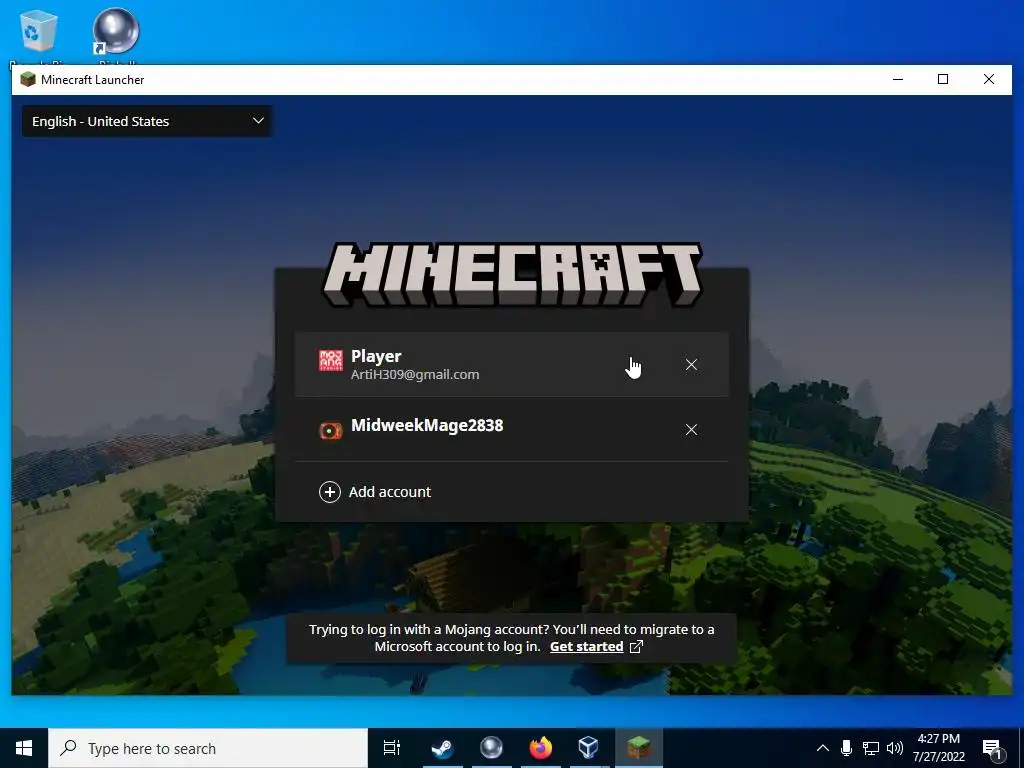Choose the MidweekMage2838 account
Screen dimensions: 1024x768
[511, 429]
